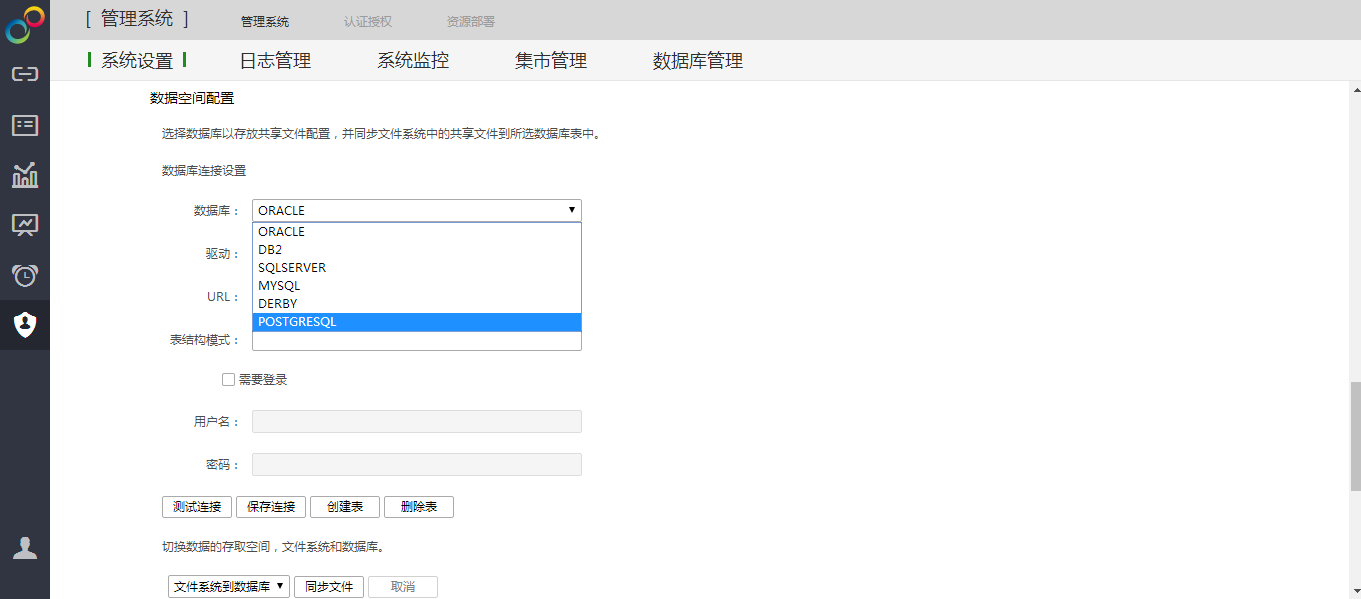Choose POSTGRESQL from the database list
Screen dimensions: 1361x599
(416, 322)
